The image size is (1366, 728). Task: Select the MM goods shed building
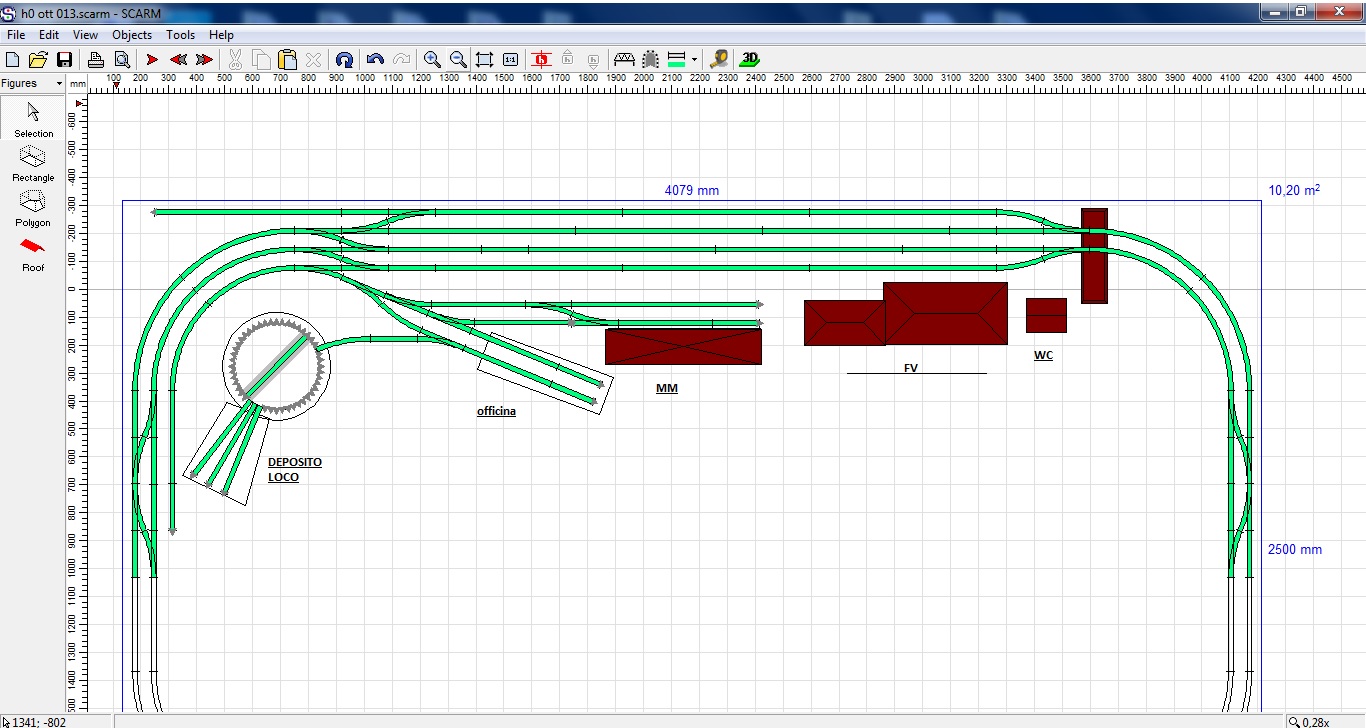pos(683,346)
